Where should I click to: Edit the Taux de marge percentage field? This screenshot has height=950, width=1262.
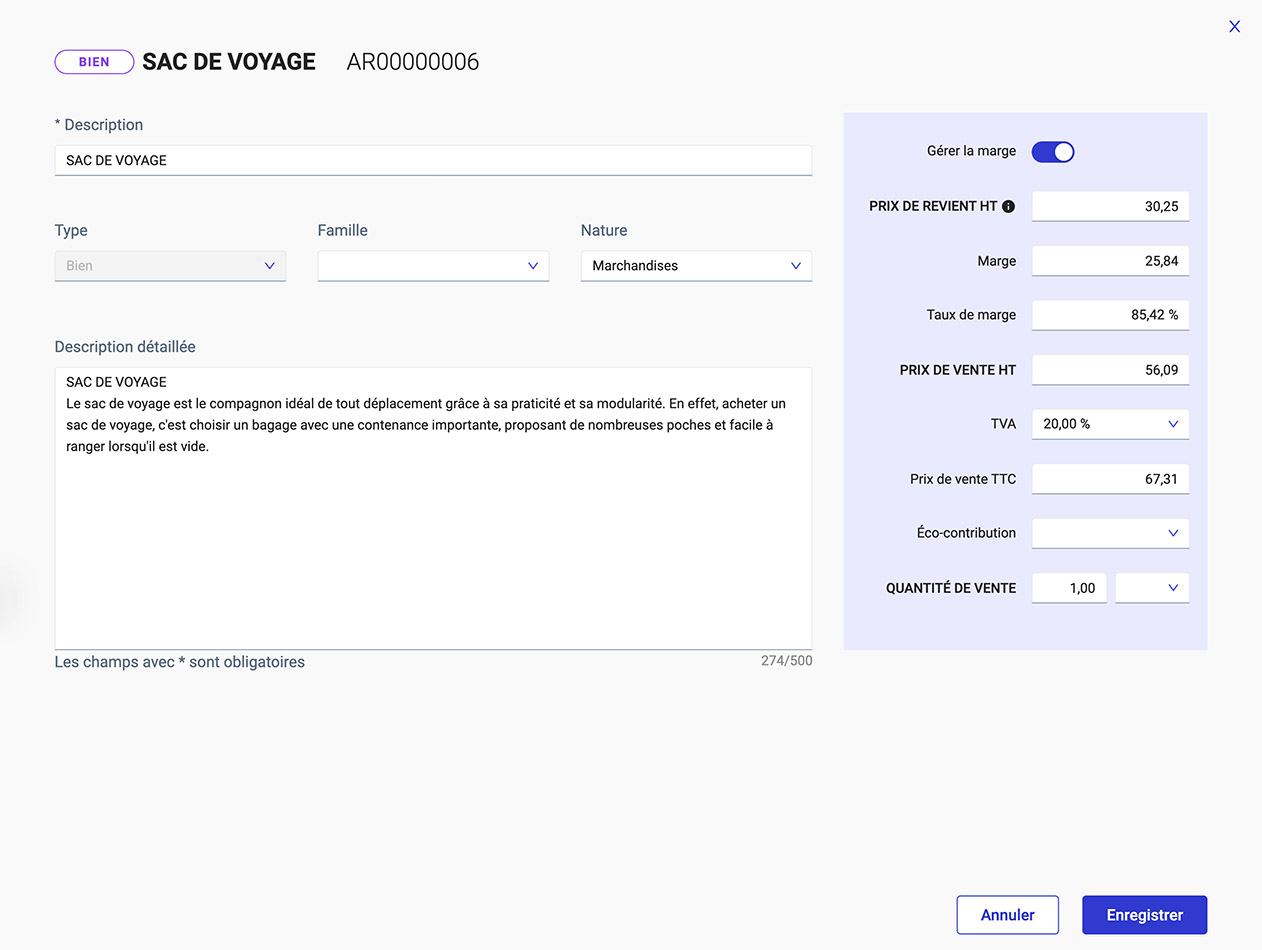tap(1110, 315)
